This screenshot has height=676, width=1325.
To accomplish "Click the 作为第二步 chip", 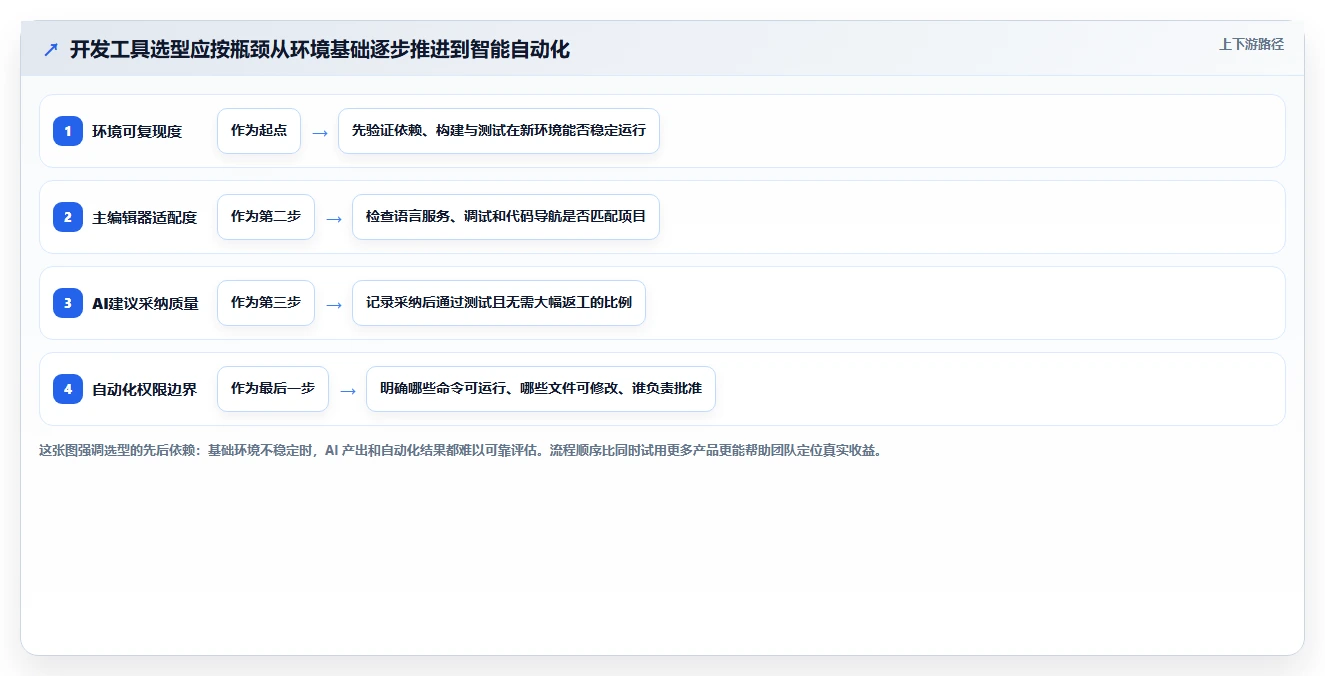I will pyautogui.click(x=266, y=217).
